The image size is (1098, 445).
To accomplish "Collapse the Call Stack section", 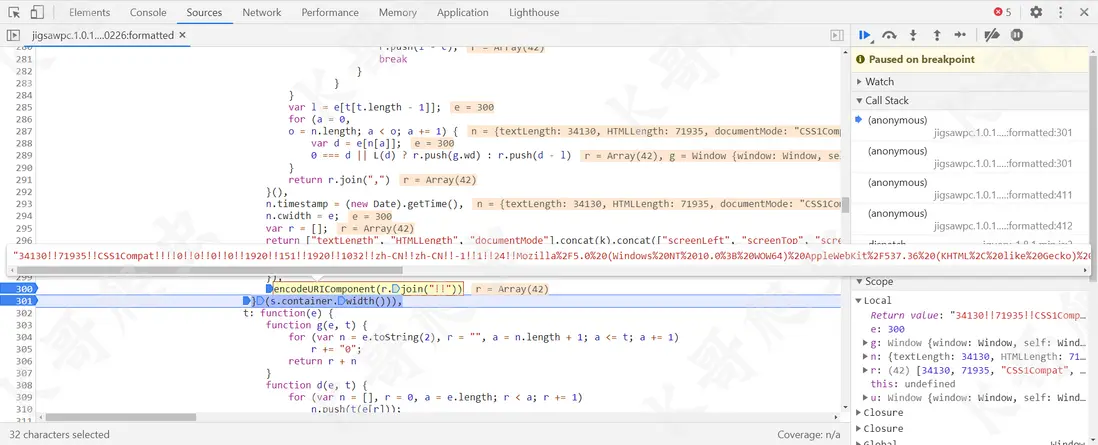I will pyautogui.click(x=887, y=101).
